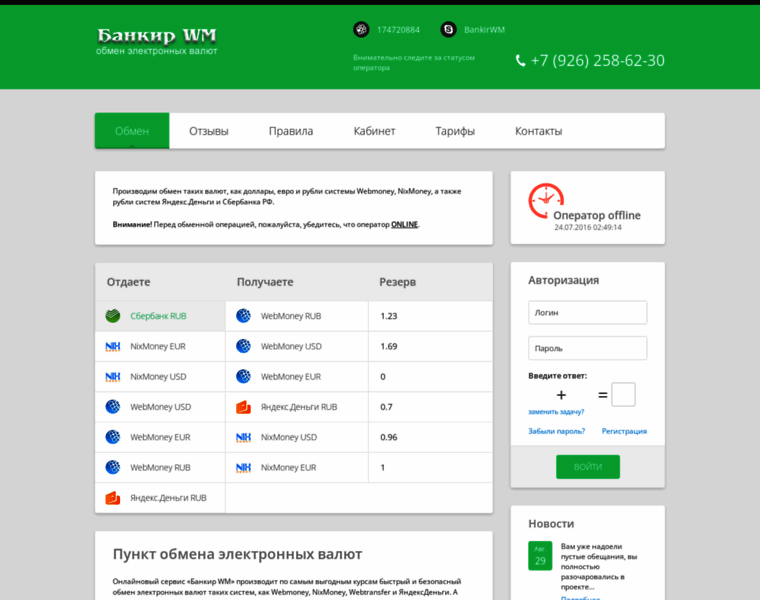The width and height of the screenshot is (760, 600).
Task: Click the Банкир WM site logo
Action: [157, 41]
